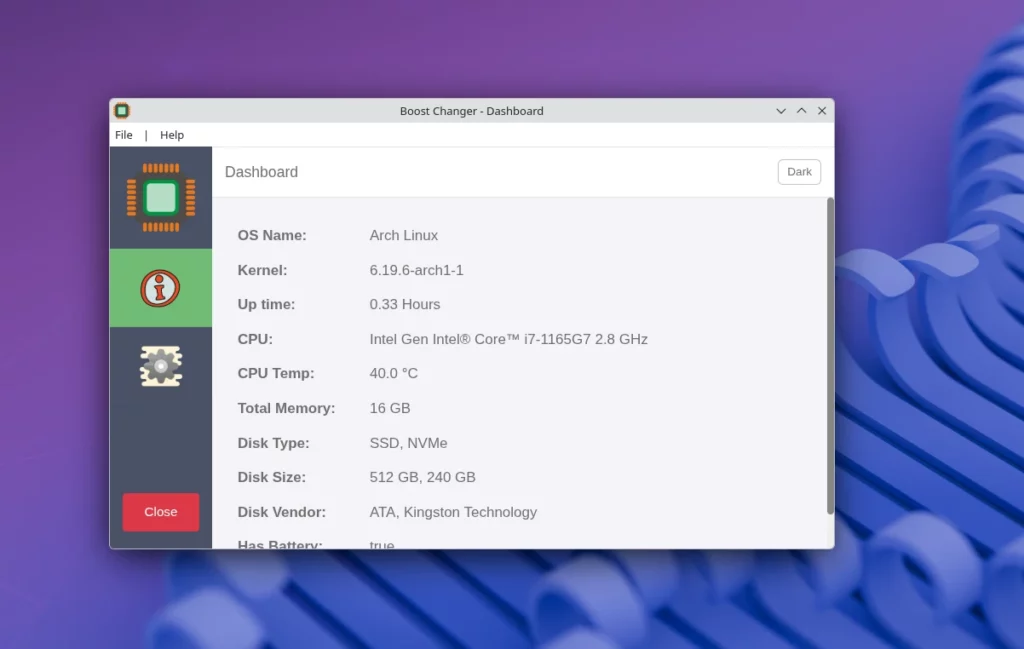This screenshot has width=1024, height=649.
Task: Click the CPU model name showing i7-1165G7
Action: point(507,339)
